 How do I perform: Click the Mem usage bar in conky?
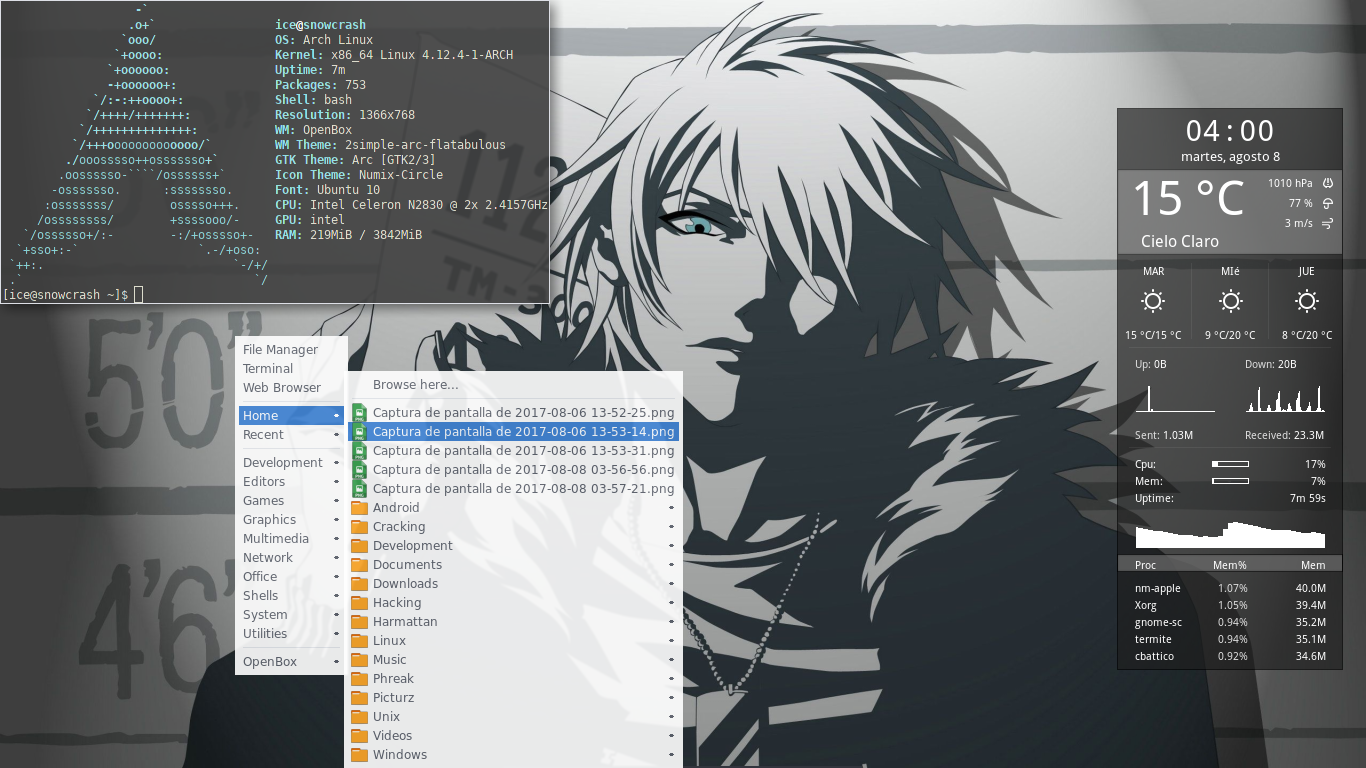1230,481
